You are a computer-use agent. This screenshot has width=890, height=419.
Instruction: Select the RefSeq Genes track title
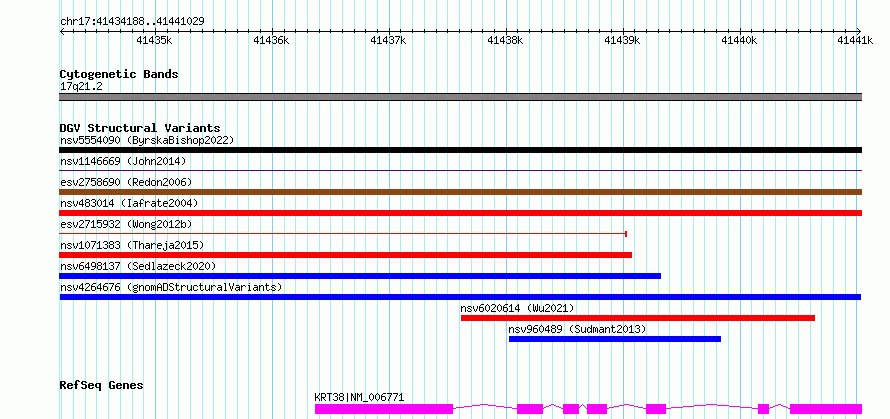pyautogui.click(x=102, y=386)
